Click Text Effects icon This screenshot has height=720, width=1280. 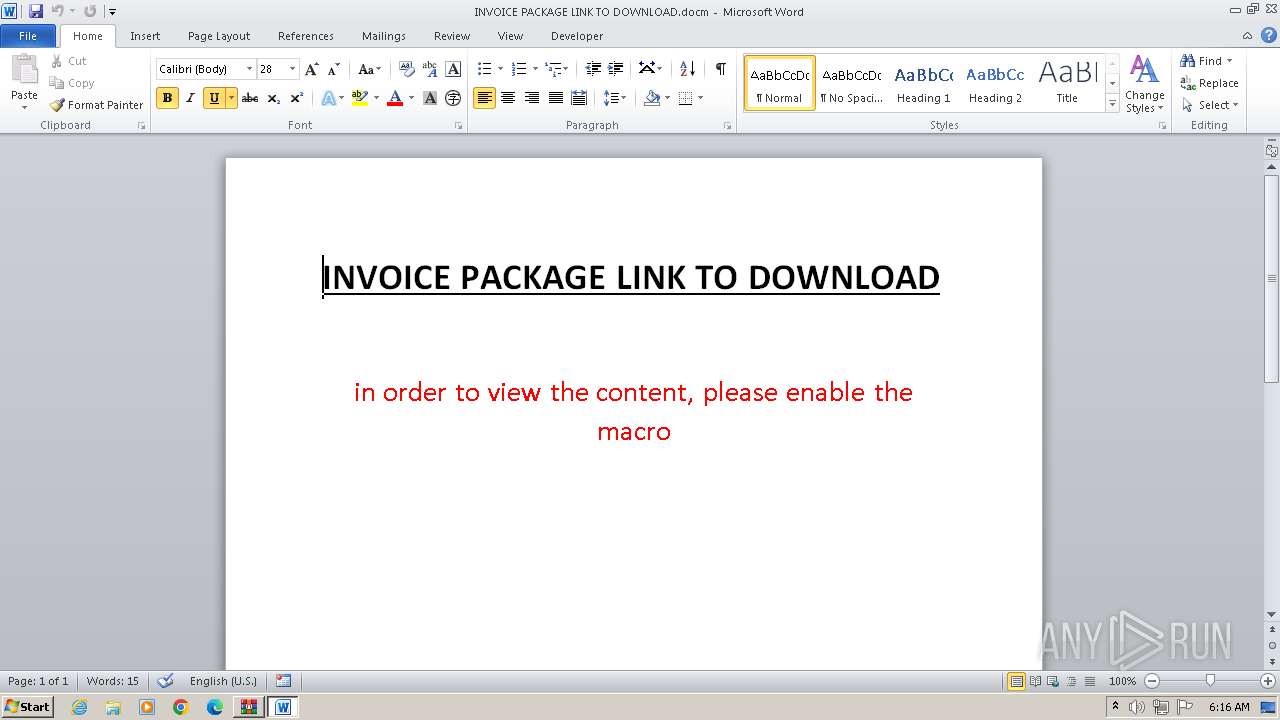coord(328,98)
